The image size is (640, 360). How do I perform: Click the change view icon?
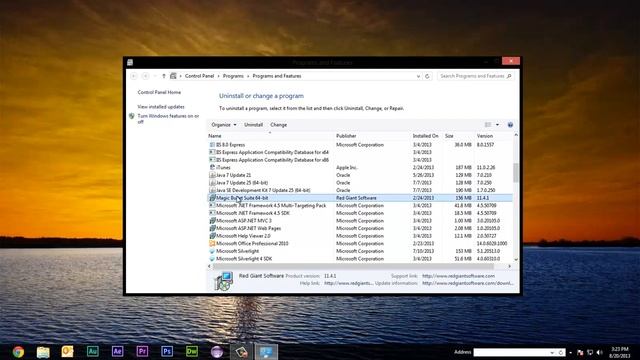(x=488, y=125)
